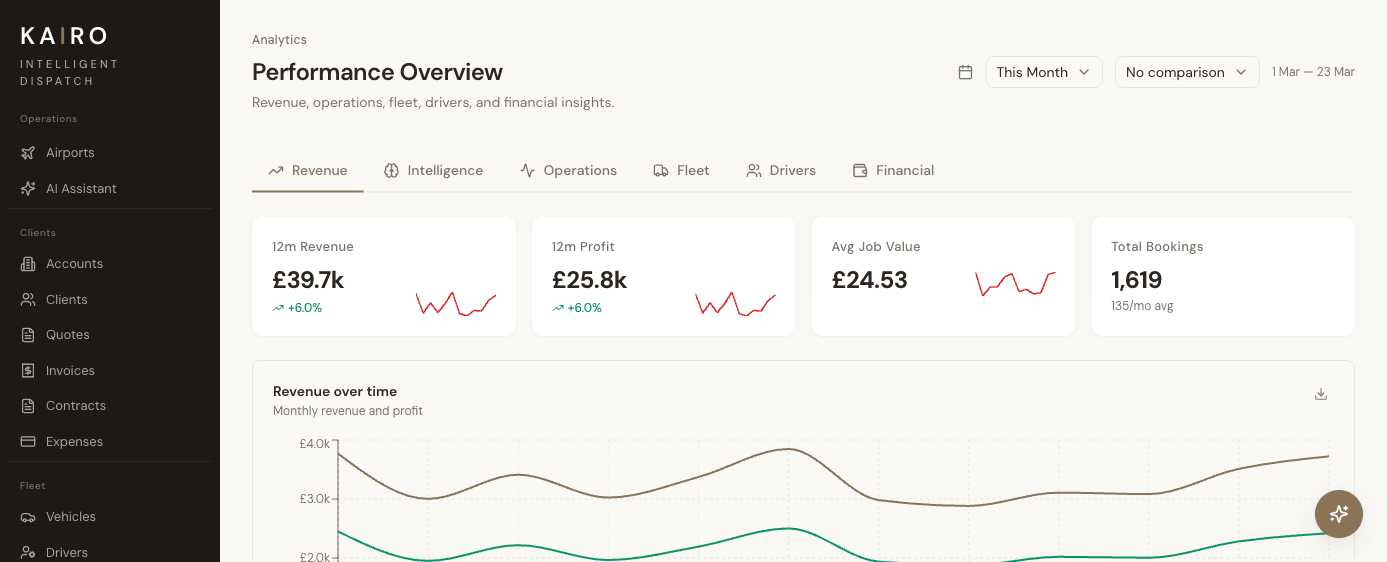Screen dimensions: 1387x562
Task: Switch to the Drivers analytics tab
Action: pos(781,171)
